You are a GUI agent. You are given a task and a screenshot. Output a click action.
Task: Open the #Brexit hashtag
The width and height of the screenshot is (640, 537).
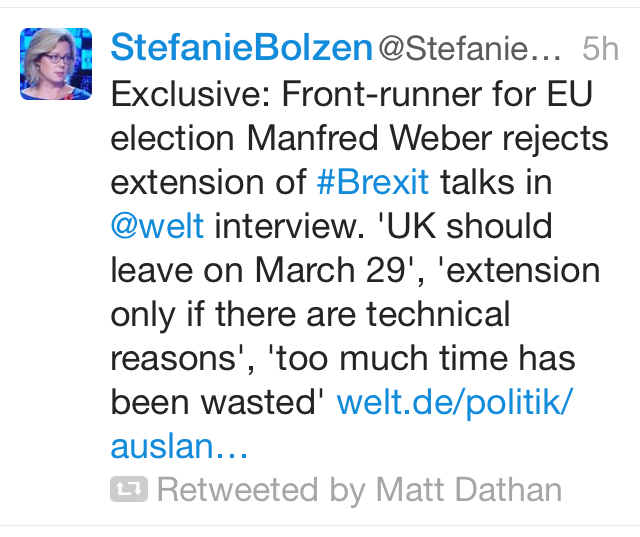click(373, 182)
